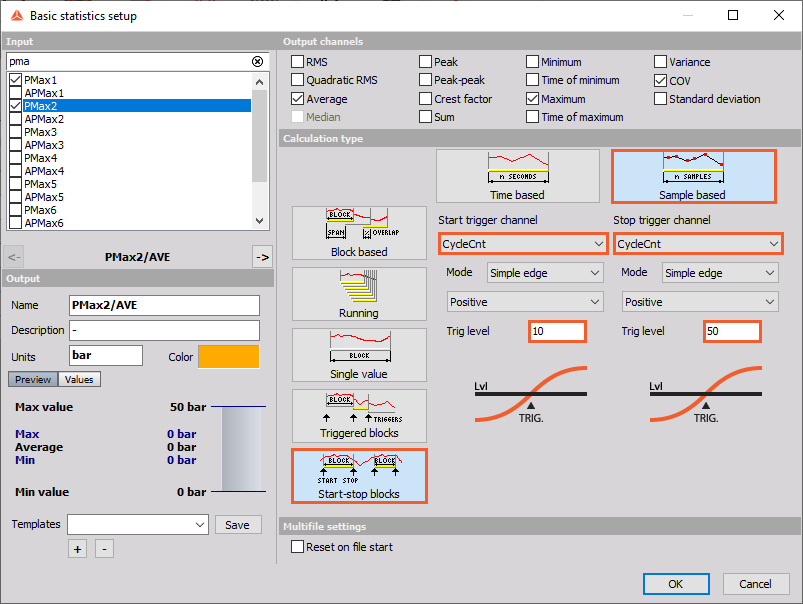This screenshot has width=803, height=604.
Task: Open the Templates dropdown
Action: [x=138, y=525]
